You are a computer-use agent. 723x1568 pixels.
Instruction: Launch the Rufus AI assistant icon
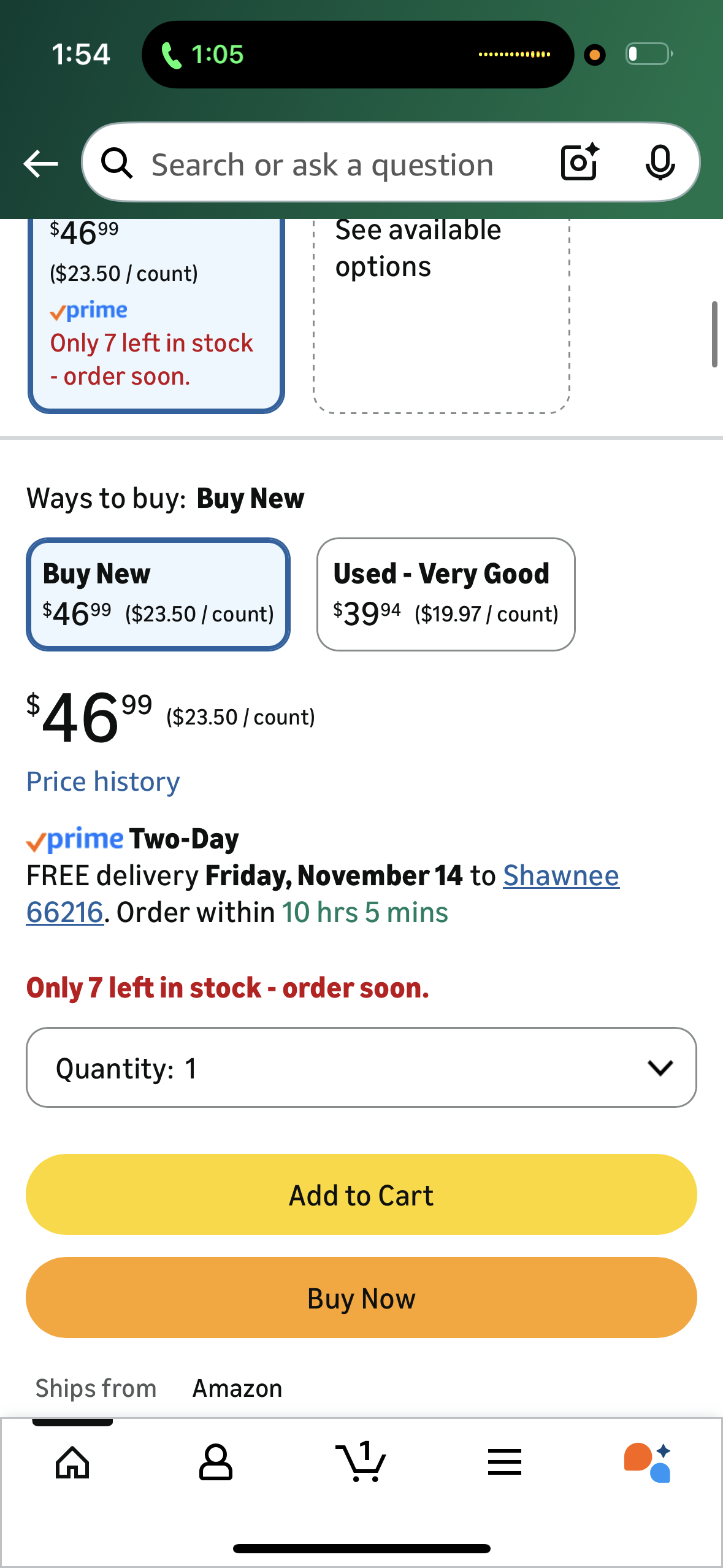648,1462
